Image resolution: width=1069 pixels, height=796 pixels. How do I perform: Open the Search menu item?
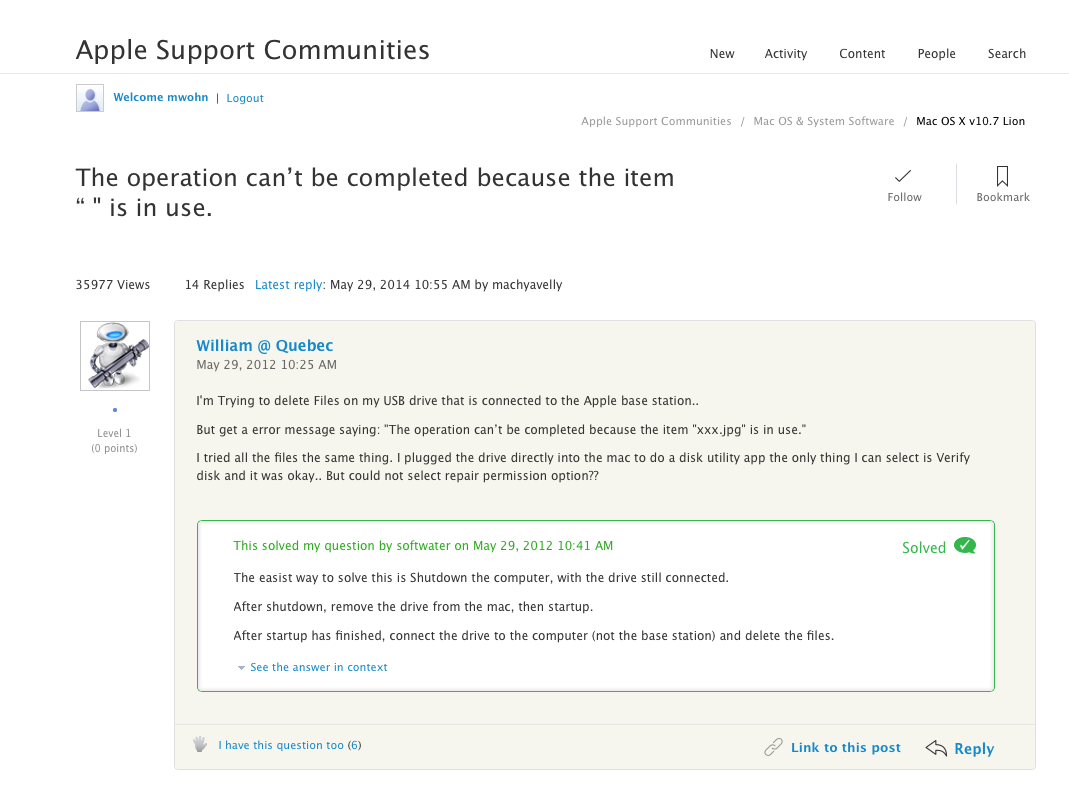pyautogui.click(x=1006, y=54)
